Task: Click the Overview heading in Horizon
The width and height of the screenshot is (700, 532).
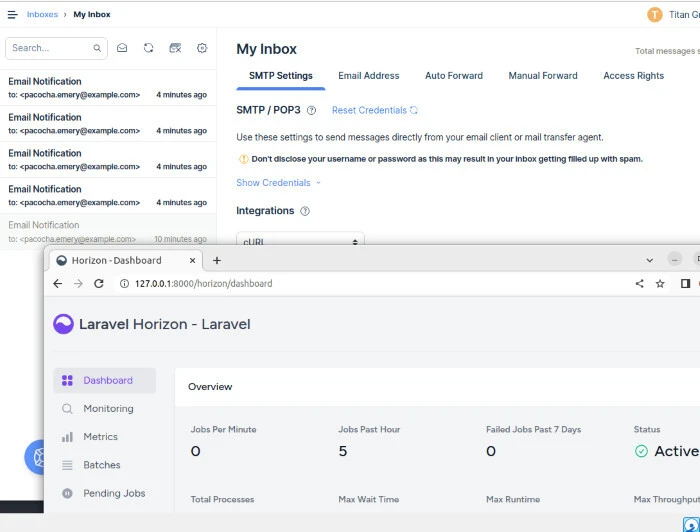Action: [x=210, y=387]
